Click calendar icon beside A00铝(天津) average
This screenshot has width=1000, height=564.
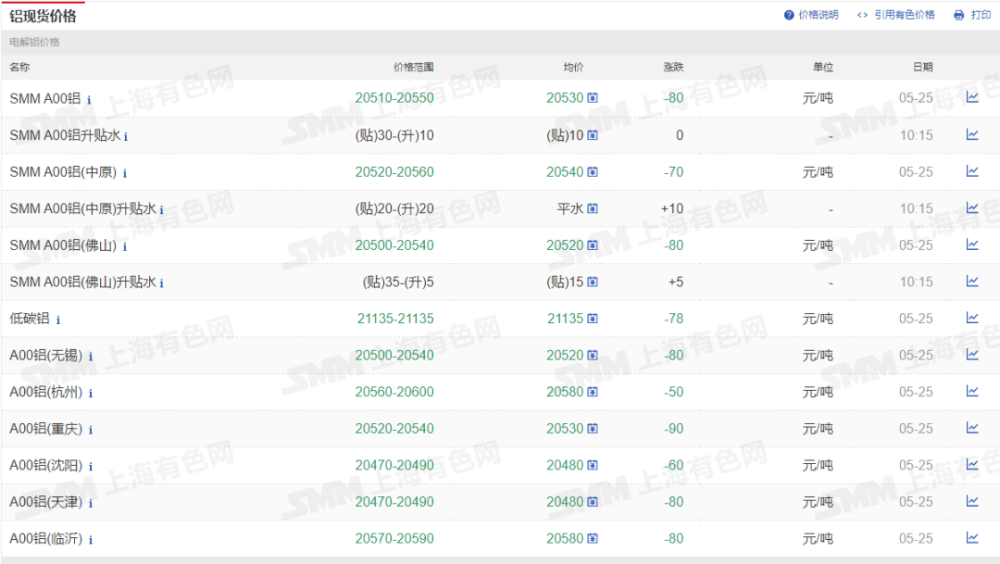[592, 501]
